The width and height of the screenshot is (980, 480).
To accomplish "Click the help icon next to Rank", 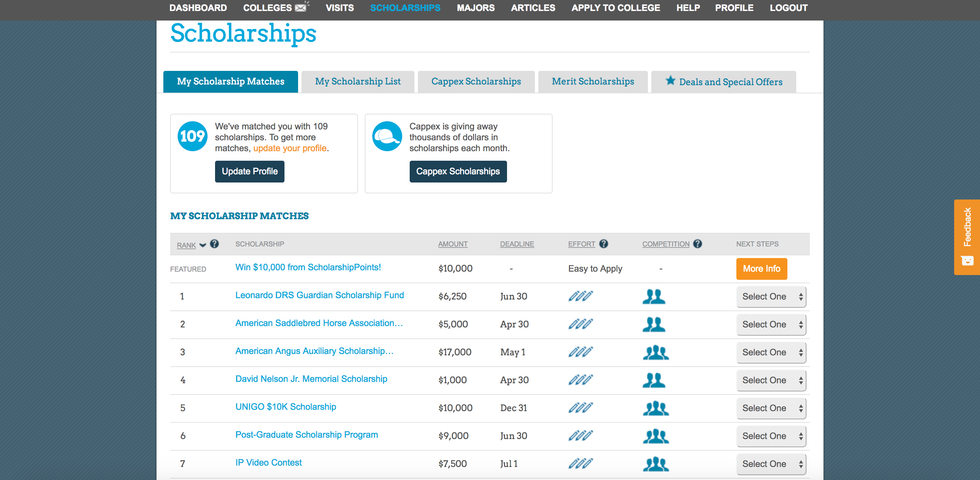I will [x=214, y=244].
